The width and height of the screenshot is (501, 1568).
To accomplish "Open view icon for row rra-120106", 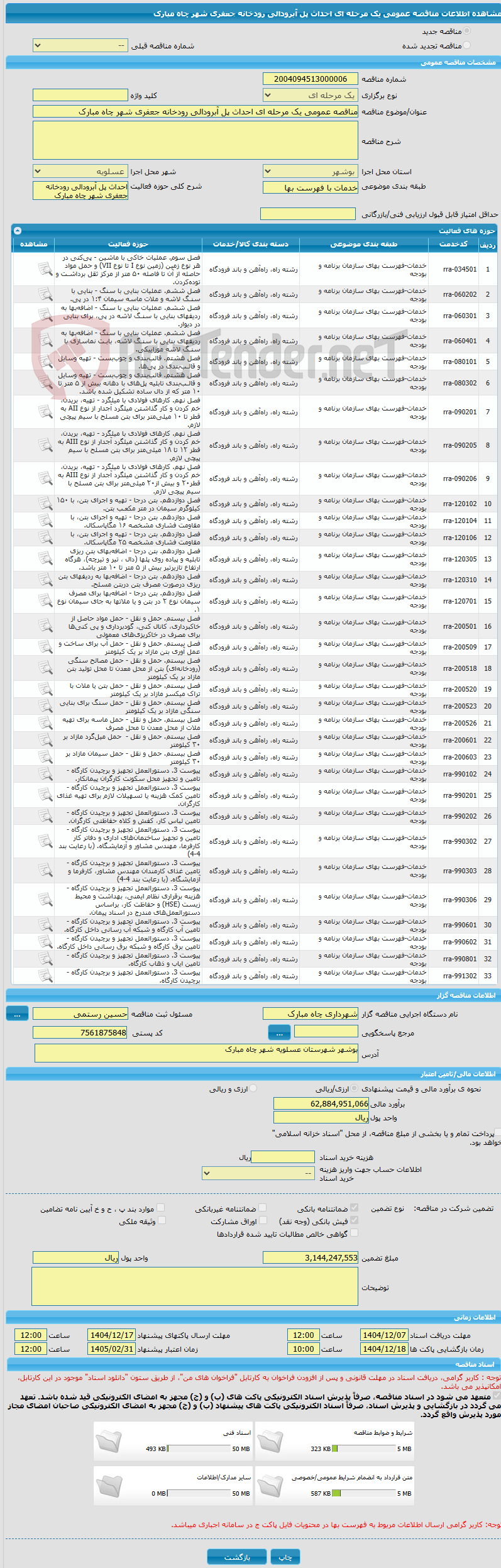I will pyautogui.click(x=45, y=538).
